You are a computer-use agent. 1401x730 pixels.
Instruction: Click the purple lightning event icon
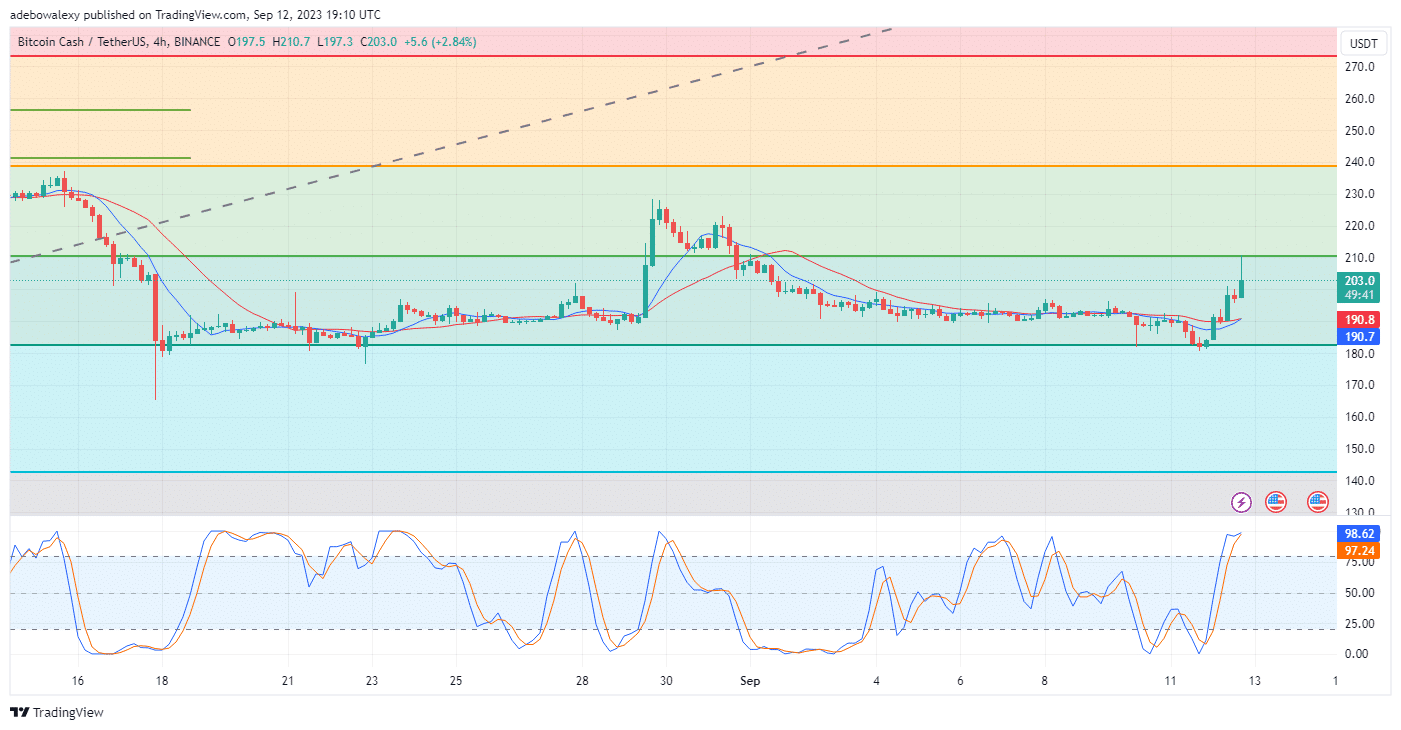click(1241, 502)
